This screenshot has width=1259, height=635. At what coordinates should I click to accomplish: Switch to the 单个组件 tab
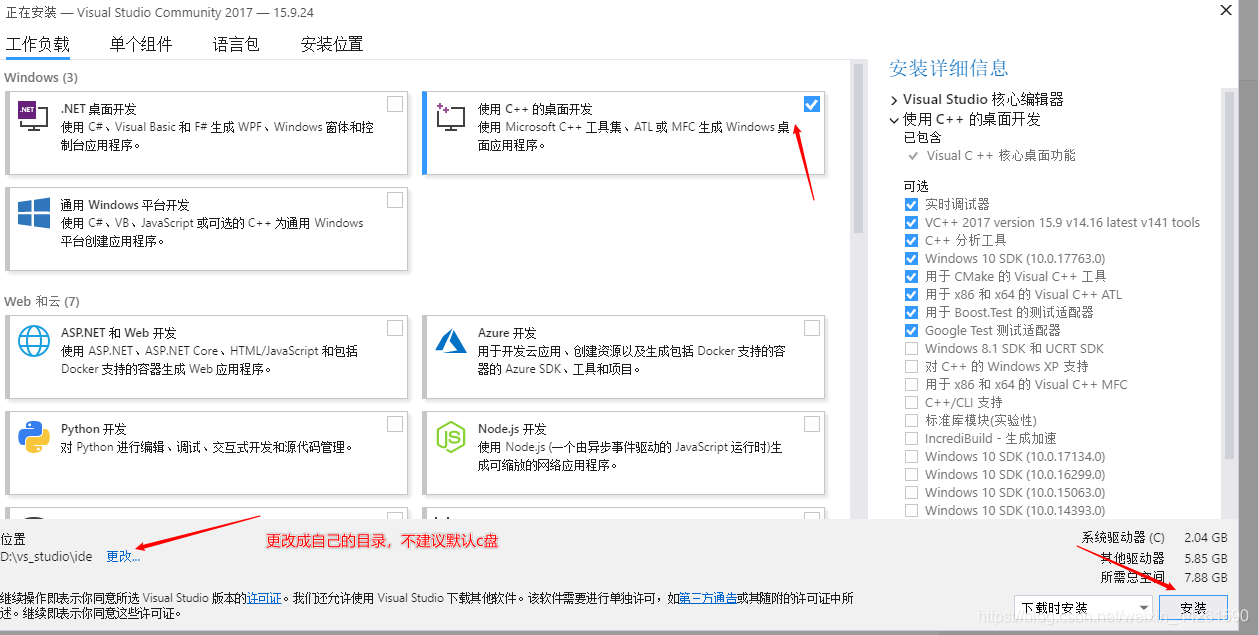[141, 44]
